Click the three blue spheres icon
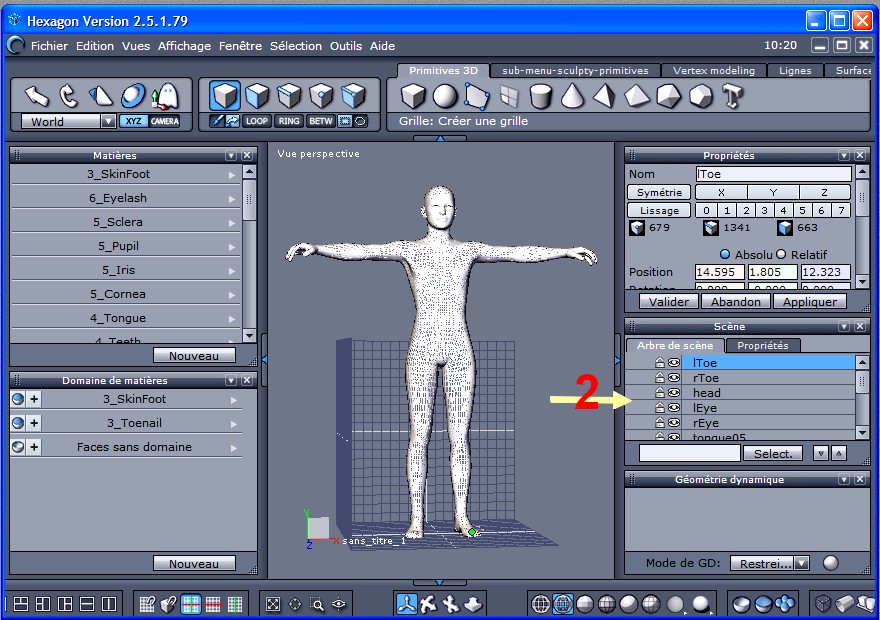The image size is (880, 620). pos(785,604)
